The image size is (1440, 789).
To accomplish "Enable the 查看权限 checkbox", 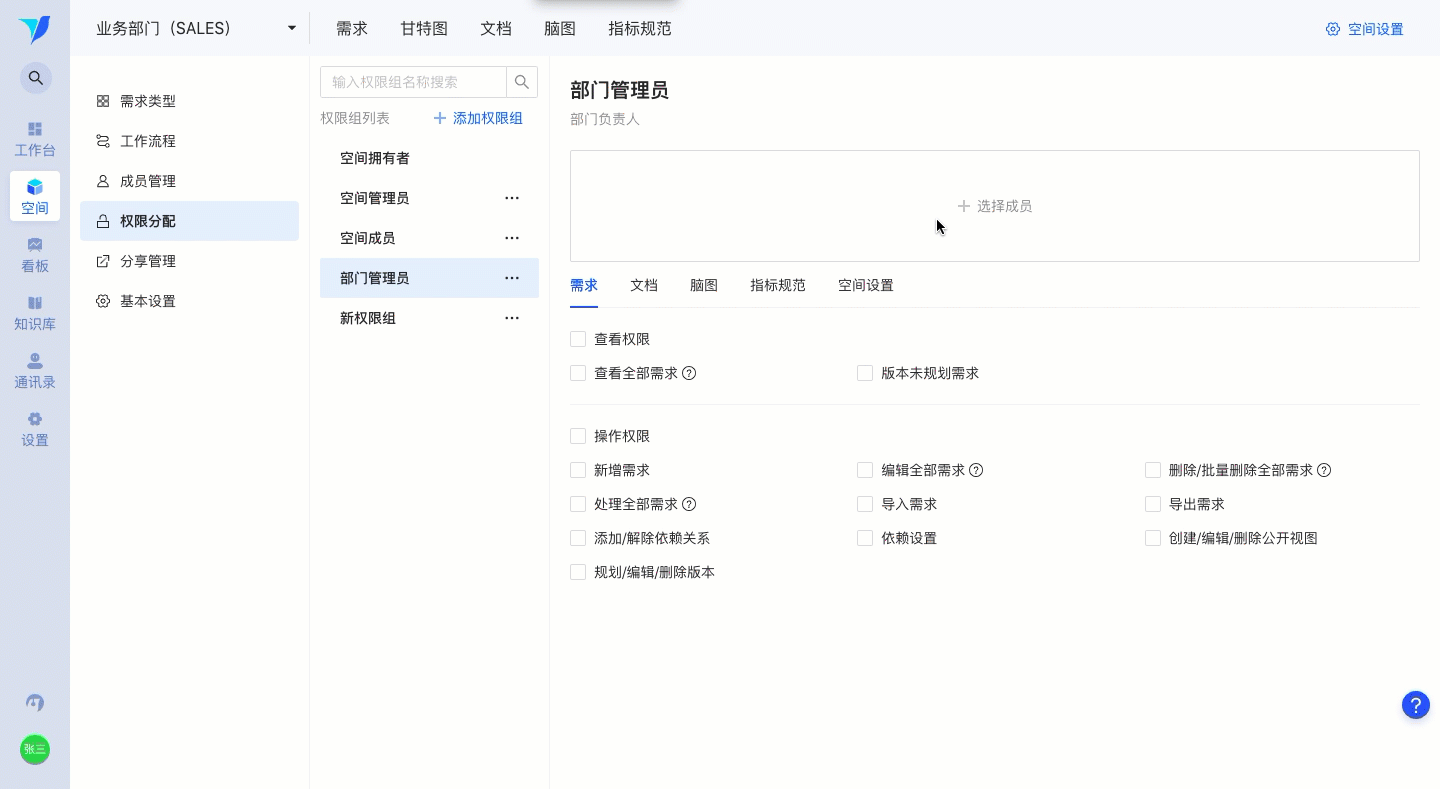I will tap(578, 339).
